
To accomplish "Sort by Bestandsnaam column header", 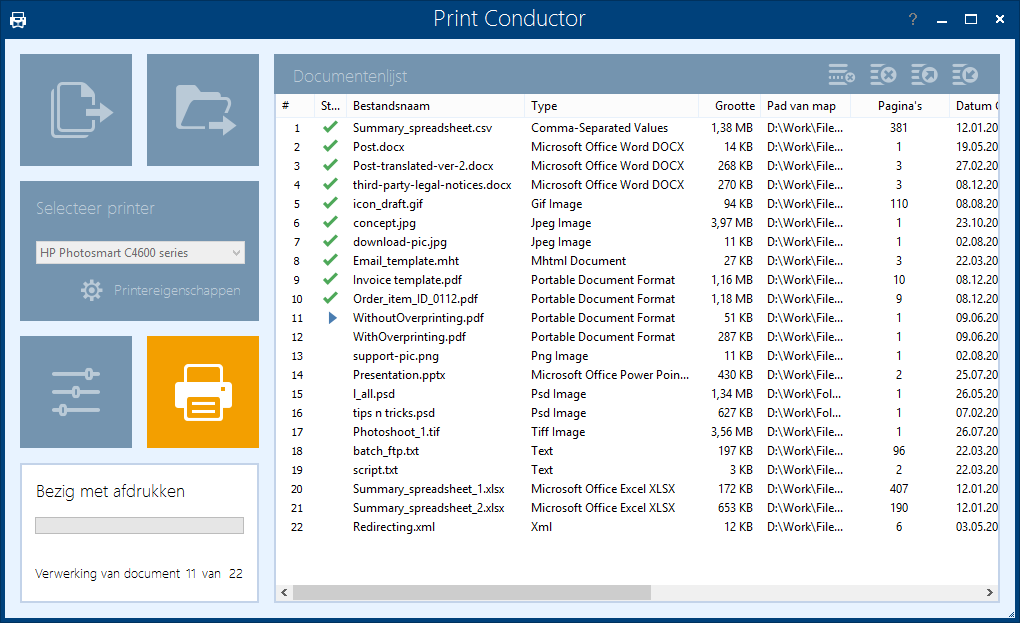I will point(434,106).
